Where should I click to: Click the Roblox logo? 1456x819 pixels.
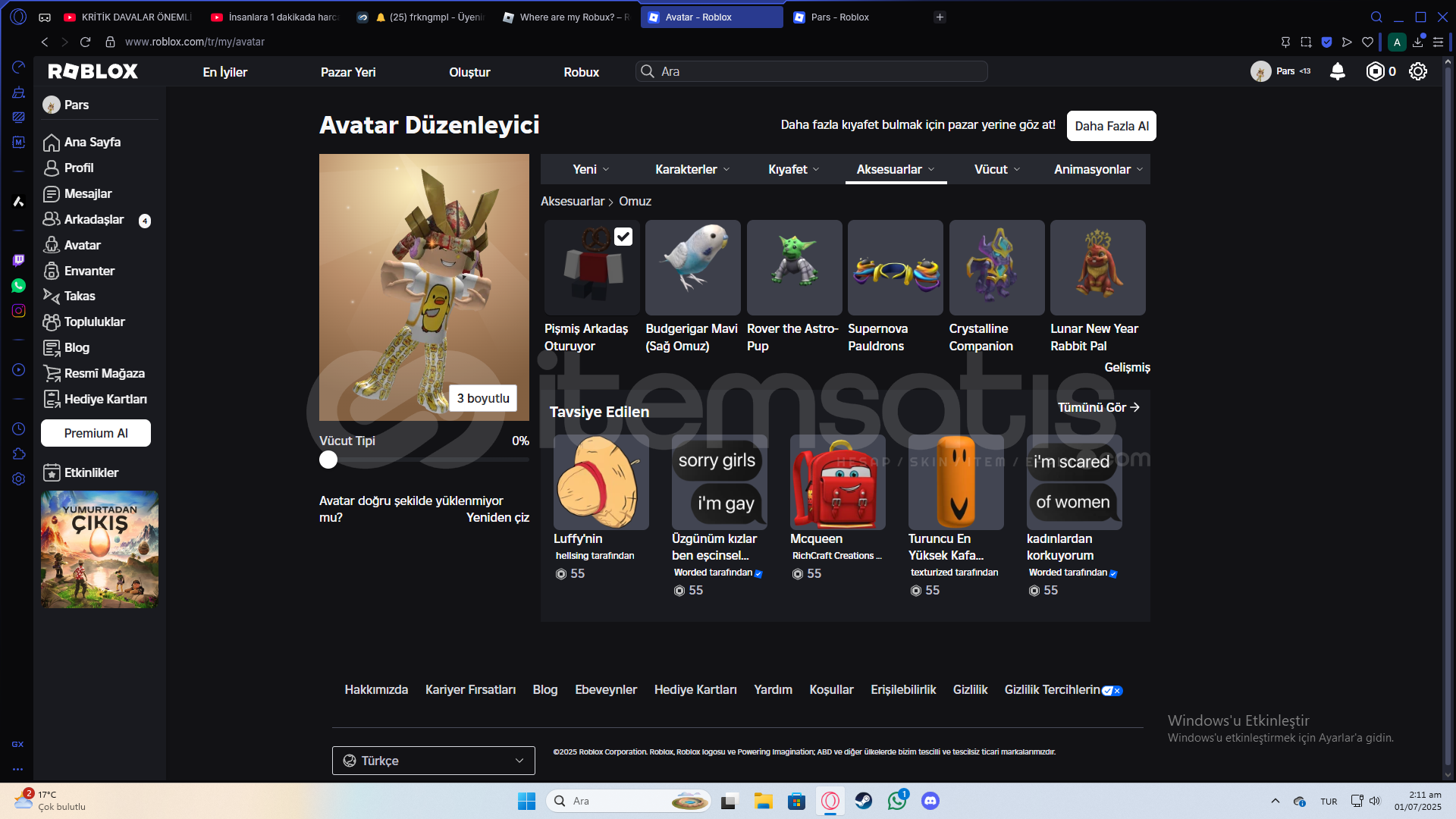click(x=93, y=71)
